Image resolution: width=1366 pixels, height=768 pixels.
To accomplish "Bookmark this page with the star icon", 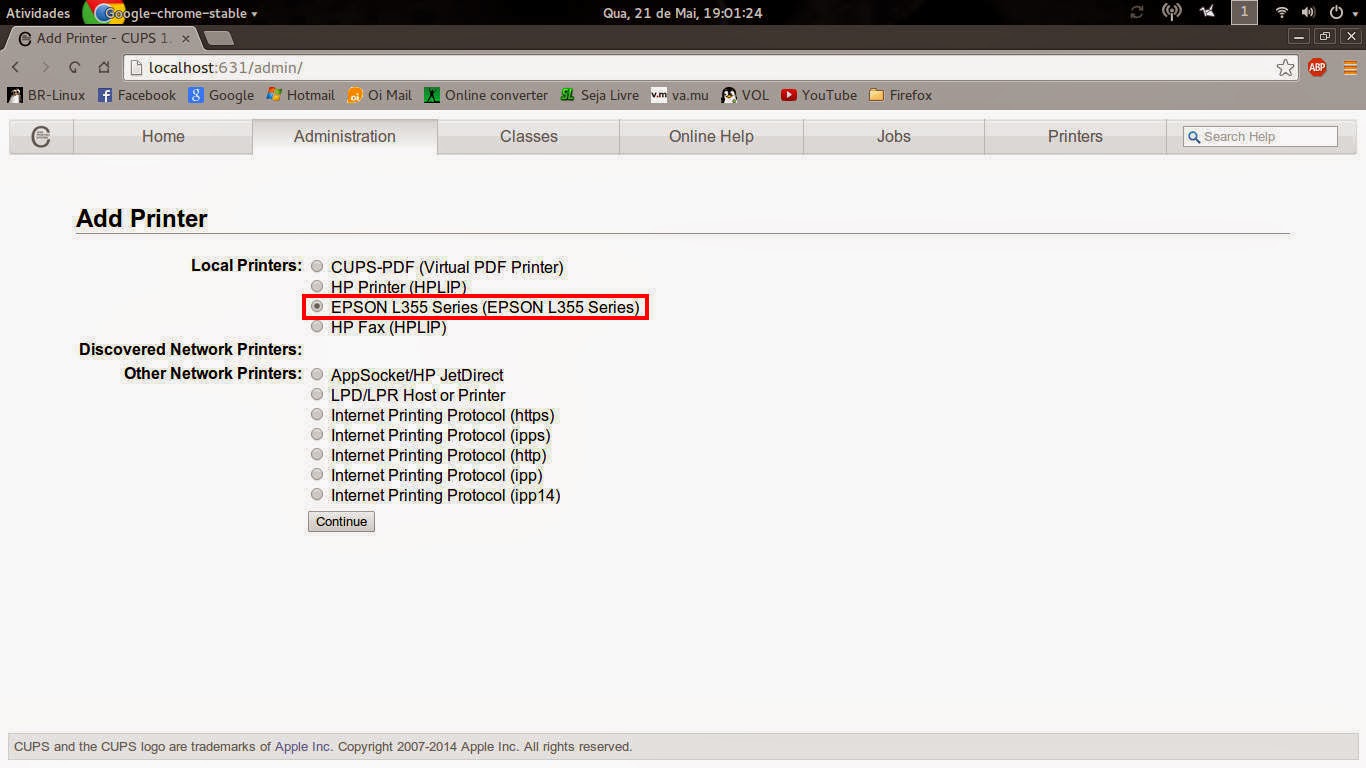I will coord(1285,67).
